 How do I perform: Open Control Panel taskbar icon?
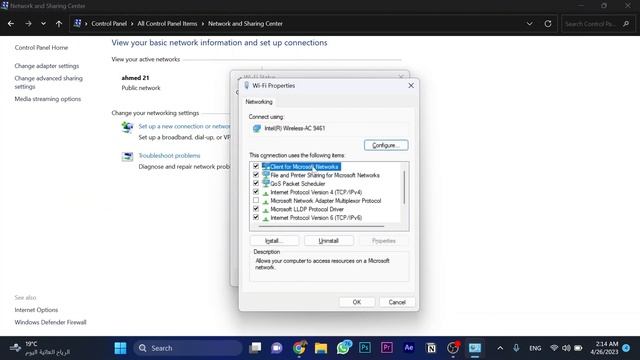coord(475,348)
